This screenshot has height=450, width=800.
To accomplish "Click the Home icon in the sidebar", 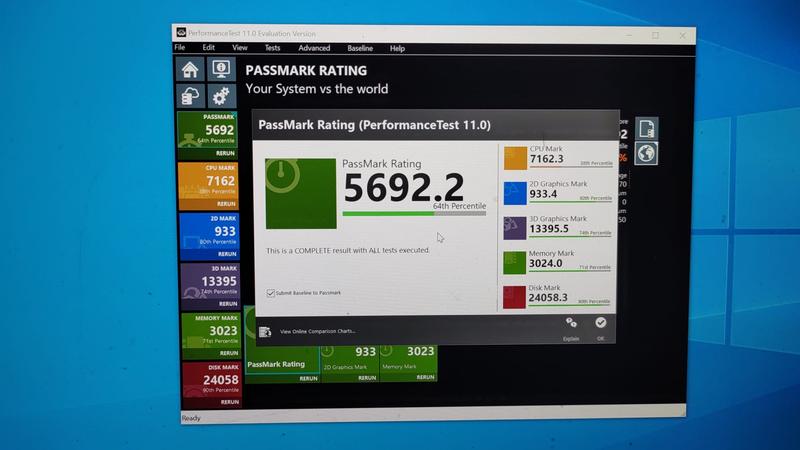I will tap(191, 69).
